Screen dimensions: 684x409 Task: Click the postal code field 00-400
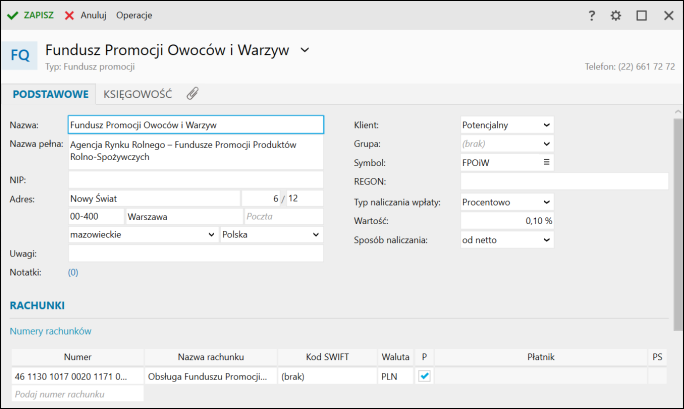(96, 216)
